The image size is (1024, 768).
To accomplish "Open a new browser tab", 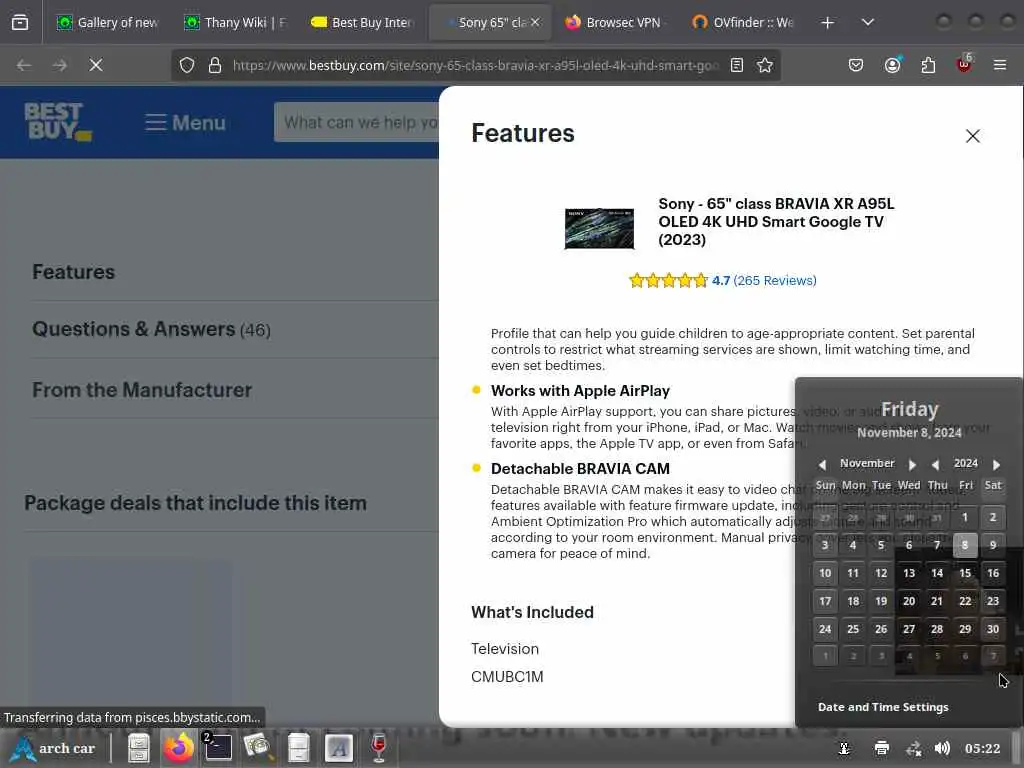I will click(827, 23).
